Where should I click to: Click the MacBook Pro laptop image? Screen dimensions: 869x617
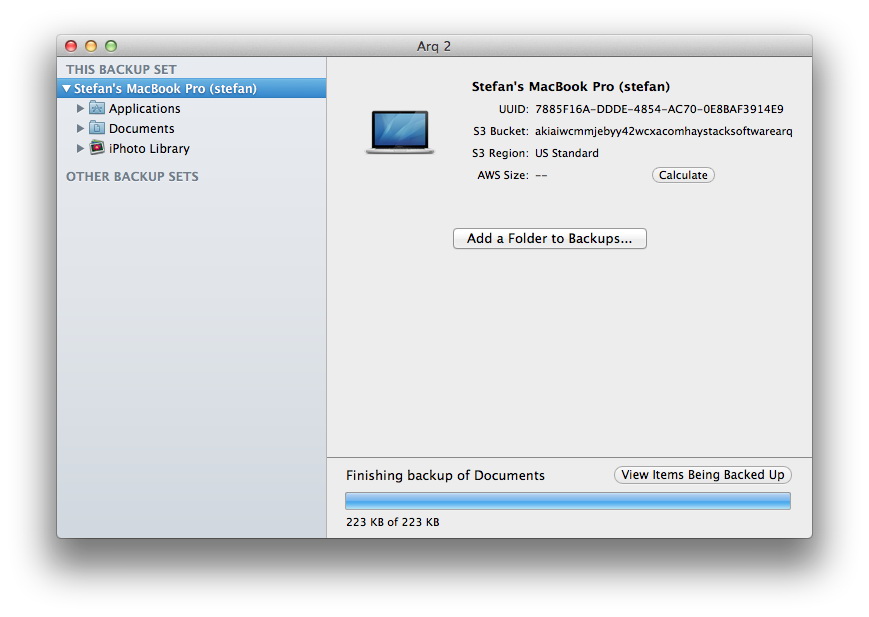[x=400, y=132]
